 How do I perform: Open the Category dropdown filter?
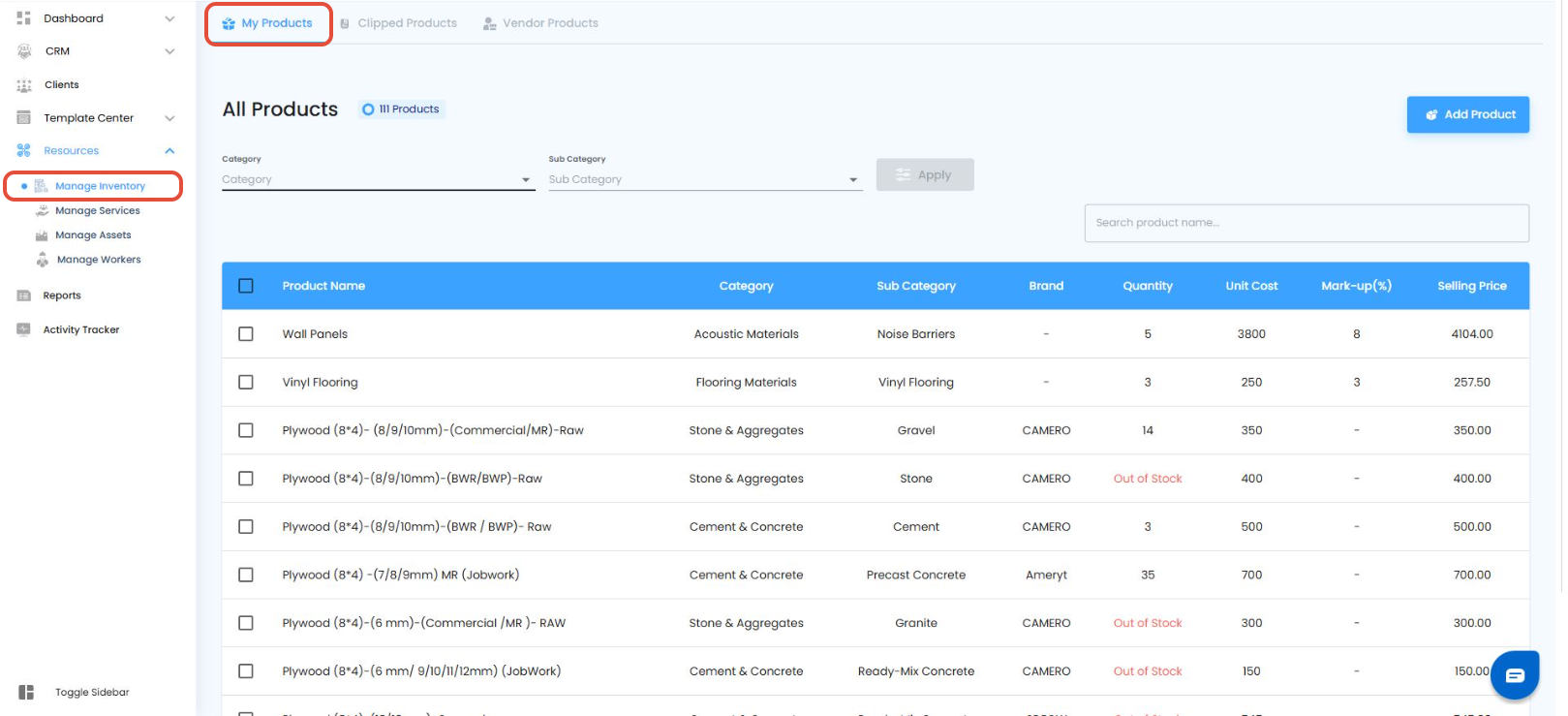point(378,179)
